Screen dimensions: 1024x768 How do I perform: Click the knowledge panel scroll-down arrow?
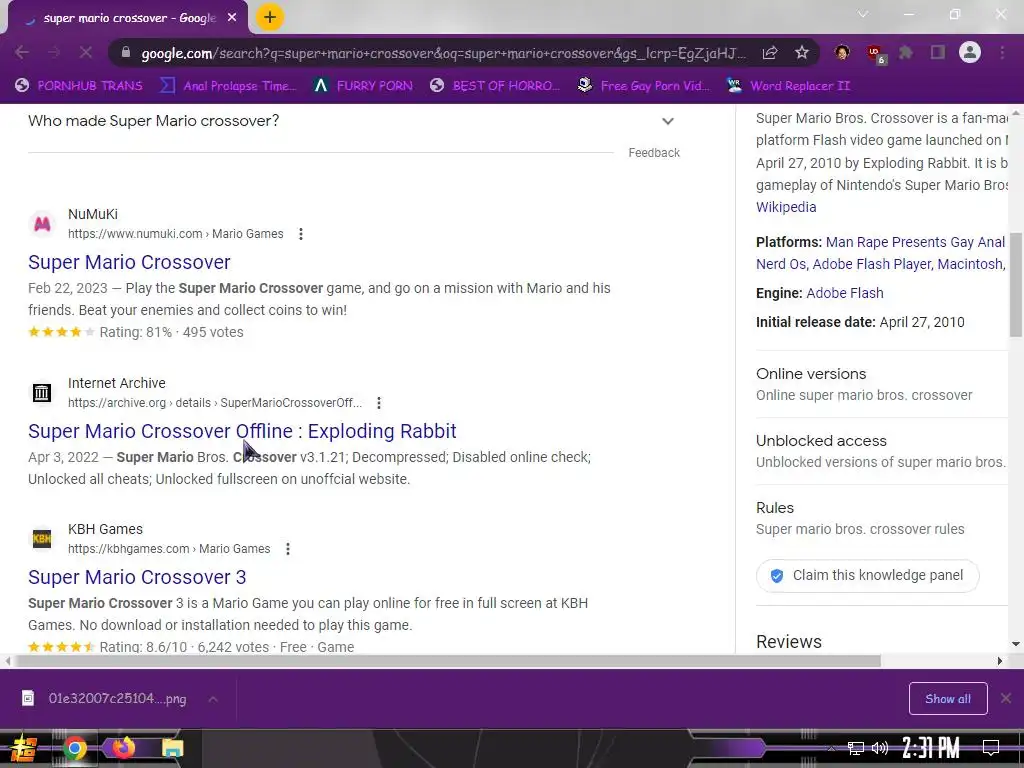1016,645
